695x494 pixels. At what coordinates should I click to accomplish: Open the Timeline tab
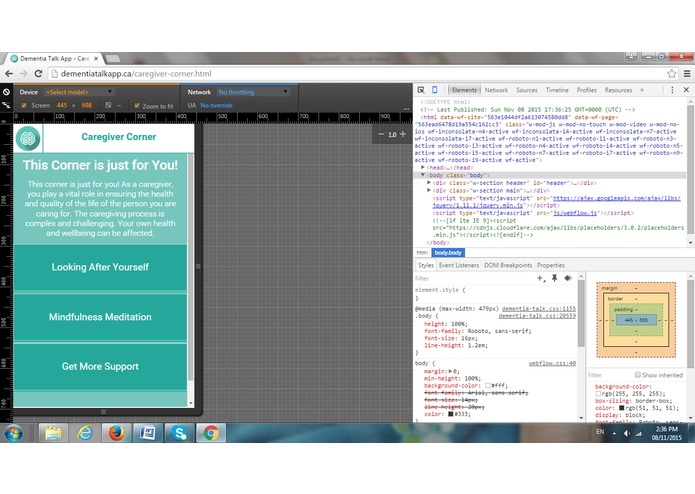click(557, 90)
